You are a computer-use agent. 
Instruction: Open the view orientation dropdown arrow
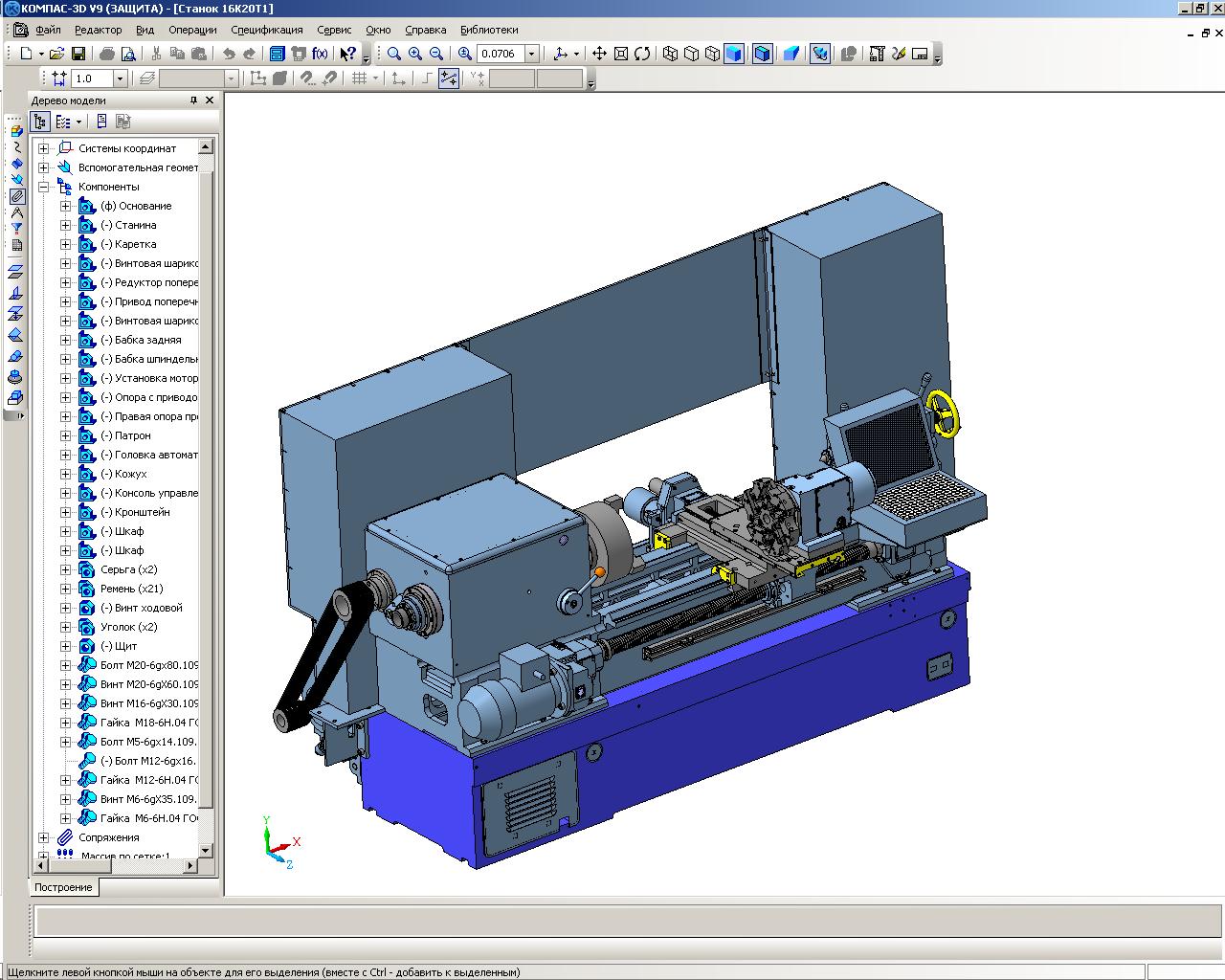pos(575,54)
